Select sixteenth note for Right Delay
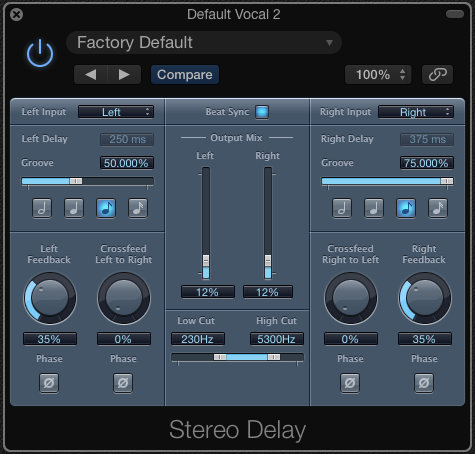Viewport: 475px width, 454px height. [438, 208]
